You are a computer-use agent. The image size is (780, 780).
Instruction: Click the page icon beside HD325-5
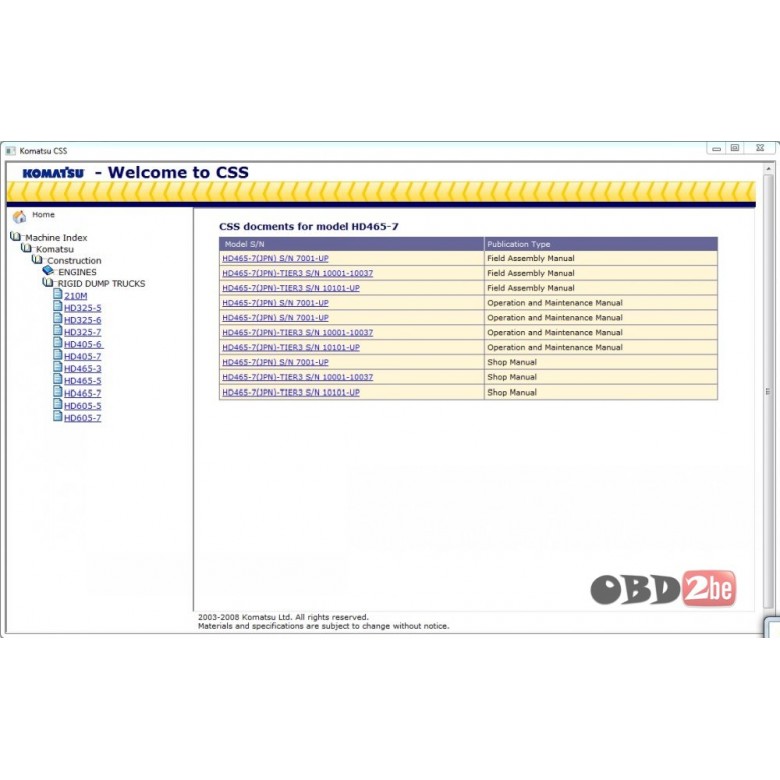tap(58, 306)
